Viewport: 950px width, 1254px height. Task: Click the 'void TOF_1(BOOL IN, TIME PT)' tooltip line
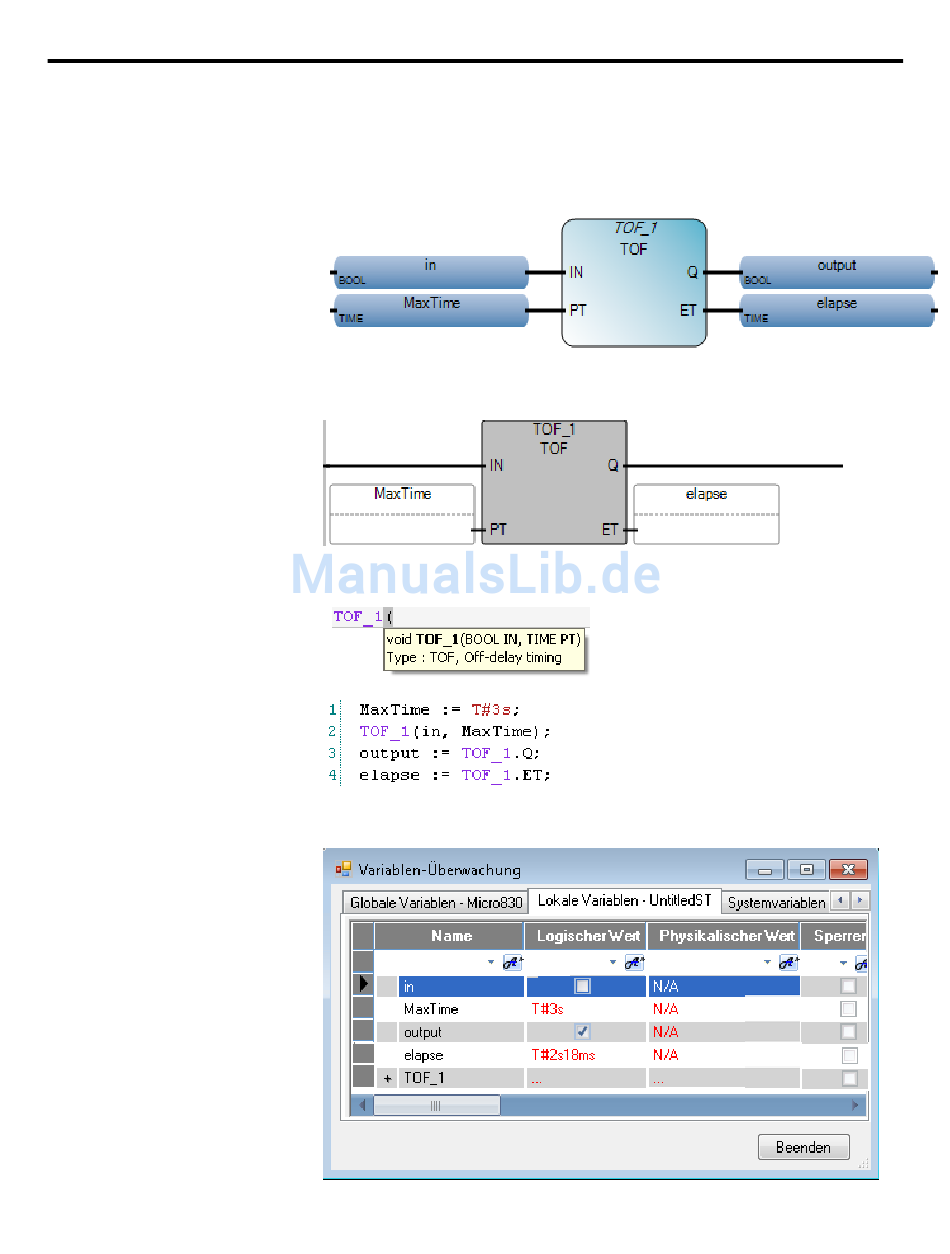(x=484, y=640)
